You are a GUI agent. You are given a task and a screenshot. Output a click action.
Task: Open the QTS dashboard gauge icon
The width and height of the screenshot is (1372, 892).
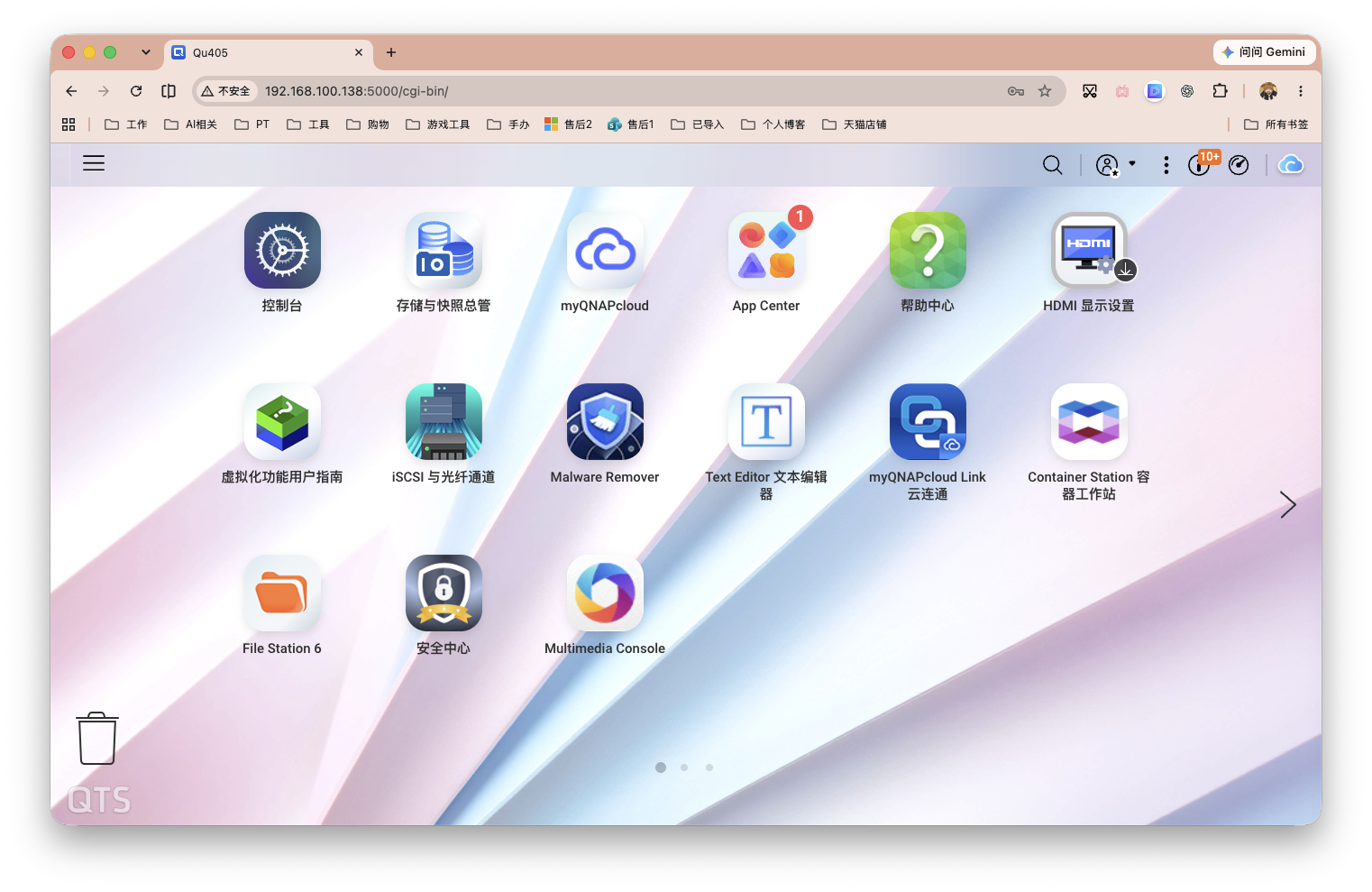pyautogui.click(x=1239, y=165)
